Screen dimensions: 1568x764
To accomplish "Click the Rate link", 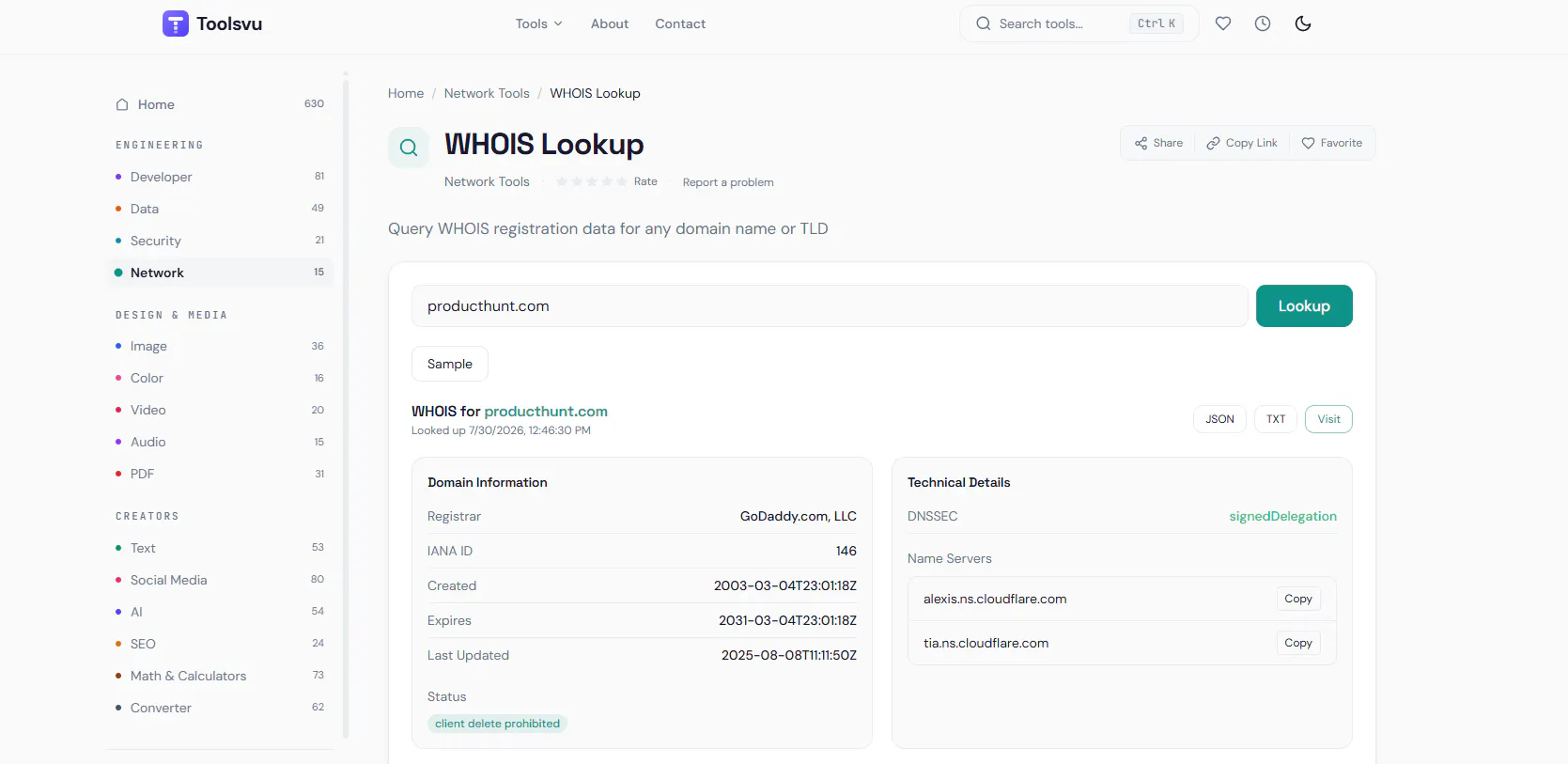I will (645, 181).
